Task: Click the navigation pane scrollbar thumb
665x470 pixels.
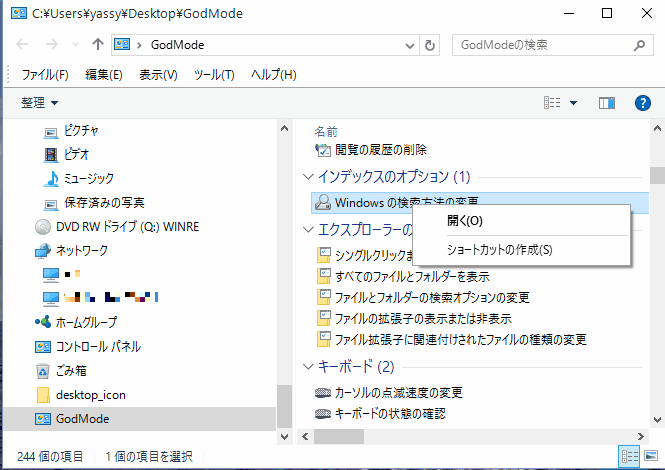Action: click(285, 406)
